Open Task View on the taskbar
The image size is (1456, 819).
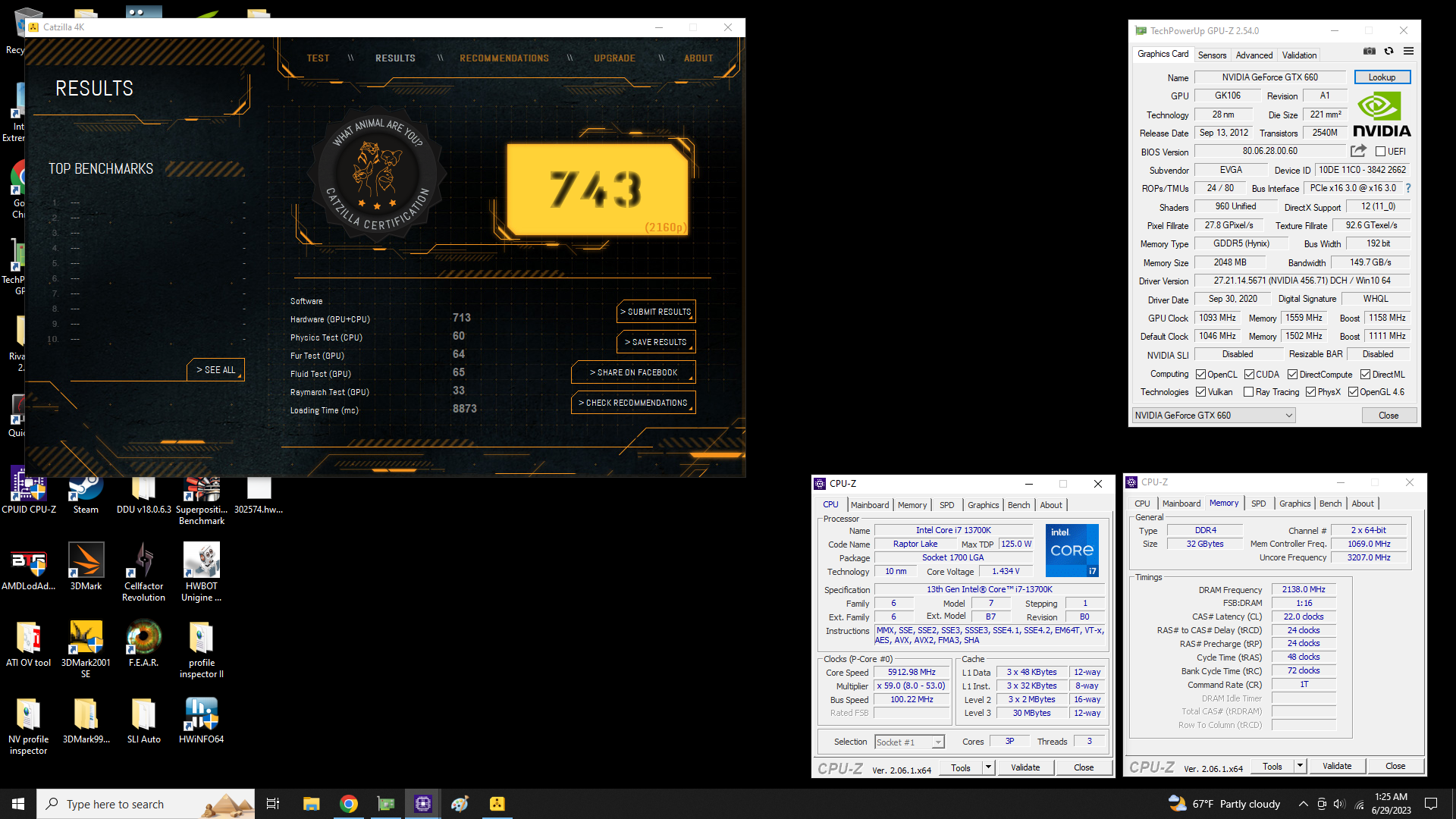tap(273, 804)
